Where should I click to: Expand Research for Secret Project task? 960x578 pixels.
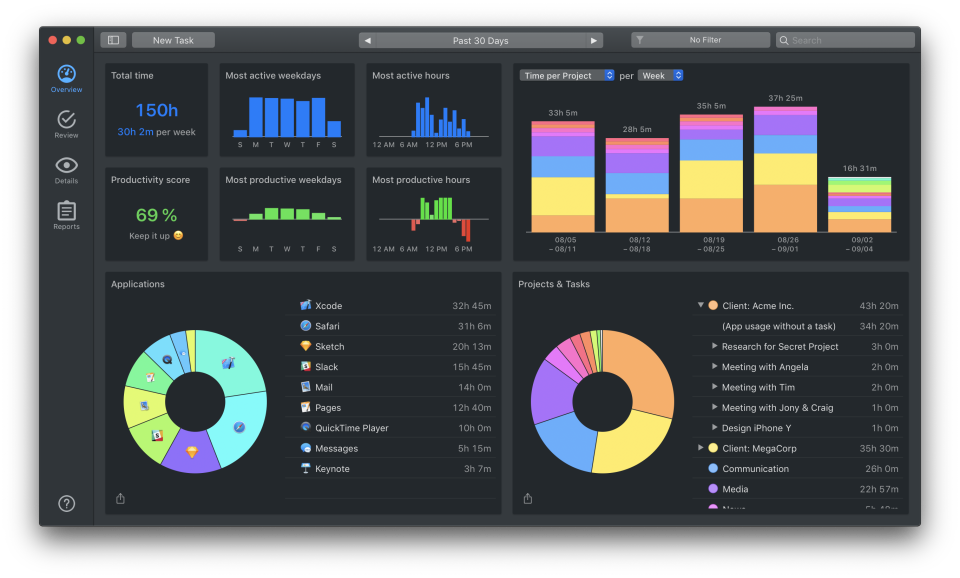[x=714, y=346]
